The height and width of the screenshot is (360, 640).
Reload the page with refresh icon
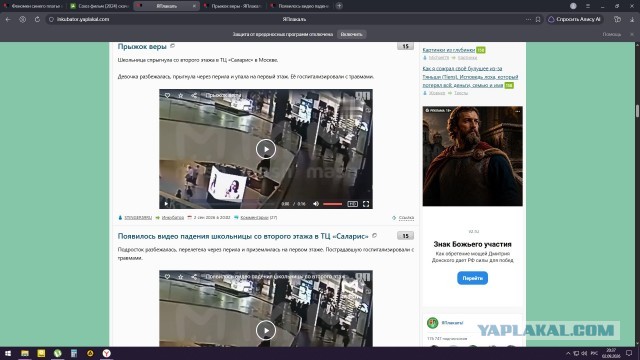[x=37, y=19]
